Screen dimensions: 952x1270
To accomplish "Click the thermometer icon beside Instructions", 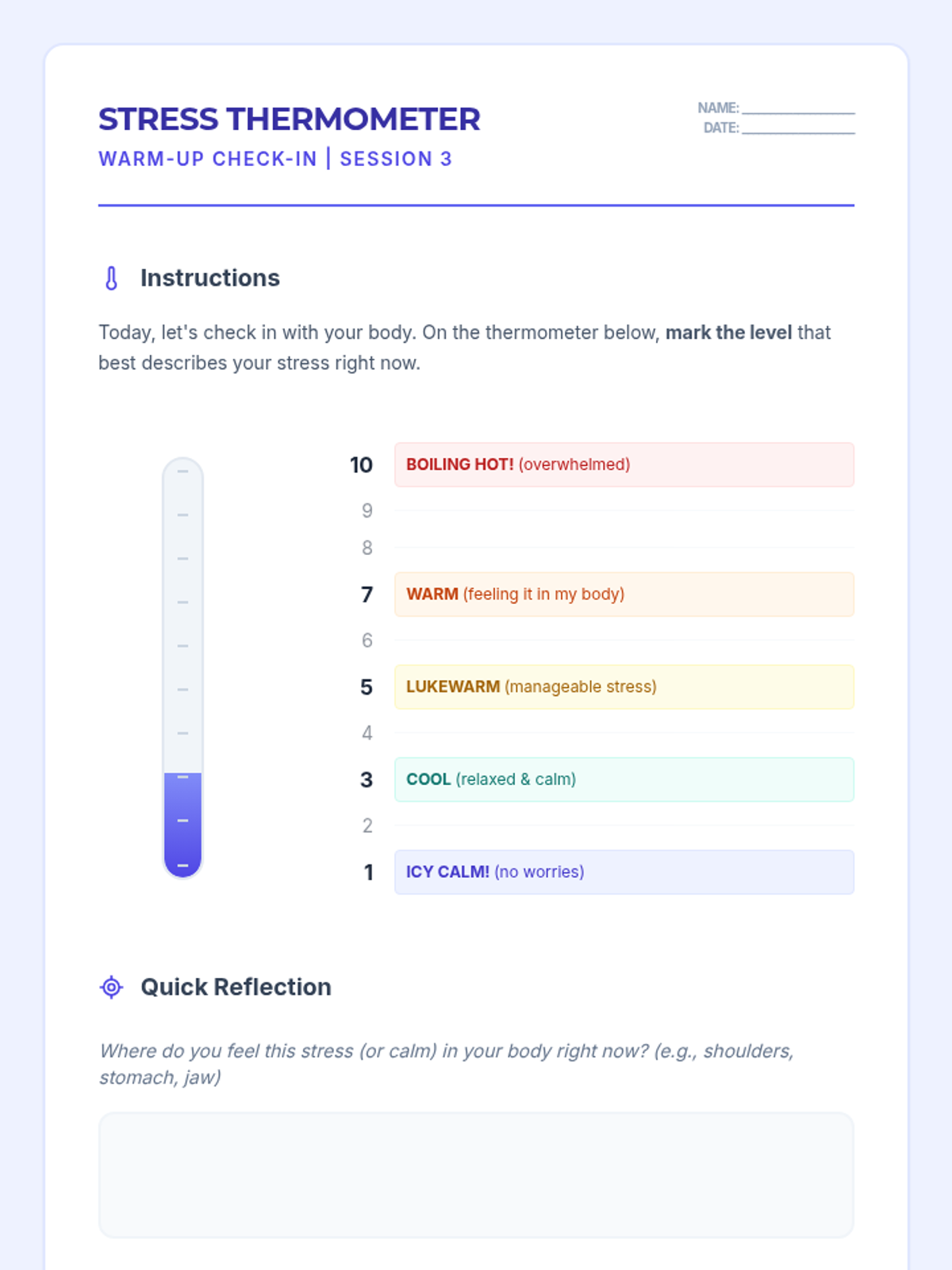I will point(112,278).
